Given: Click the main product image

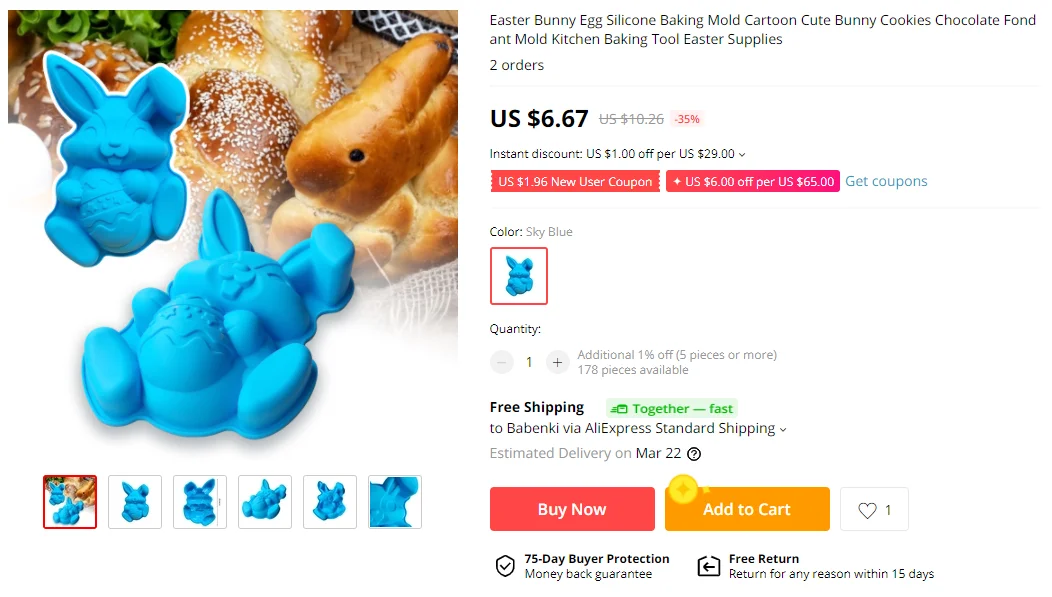Looking at the screenshot, I should click(x=233, y=235).
